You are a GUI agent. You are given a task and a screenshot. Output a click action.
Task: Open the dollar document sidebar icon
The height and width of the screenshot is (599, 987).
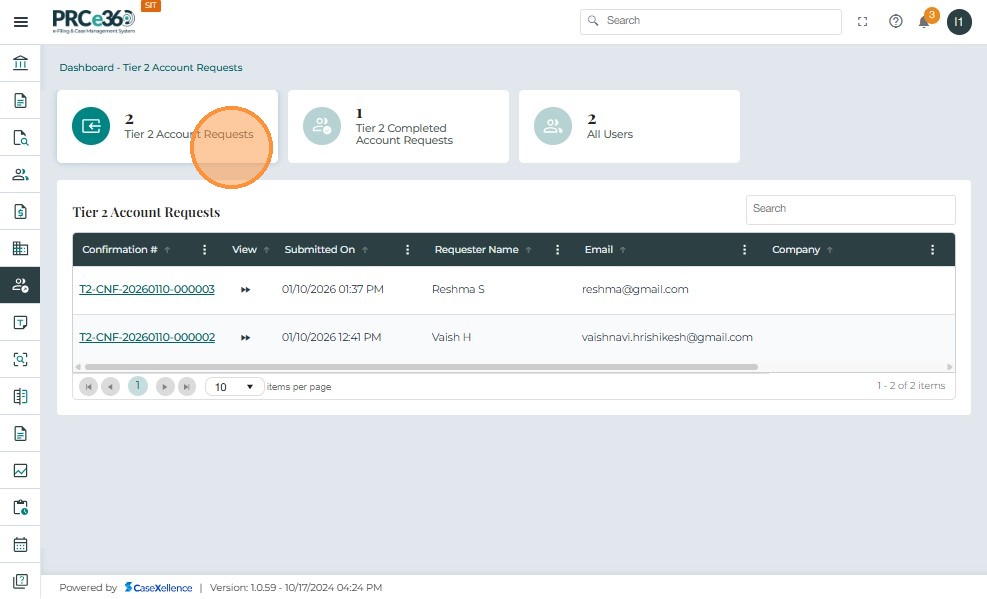[20, 211]
